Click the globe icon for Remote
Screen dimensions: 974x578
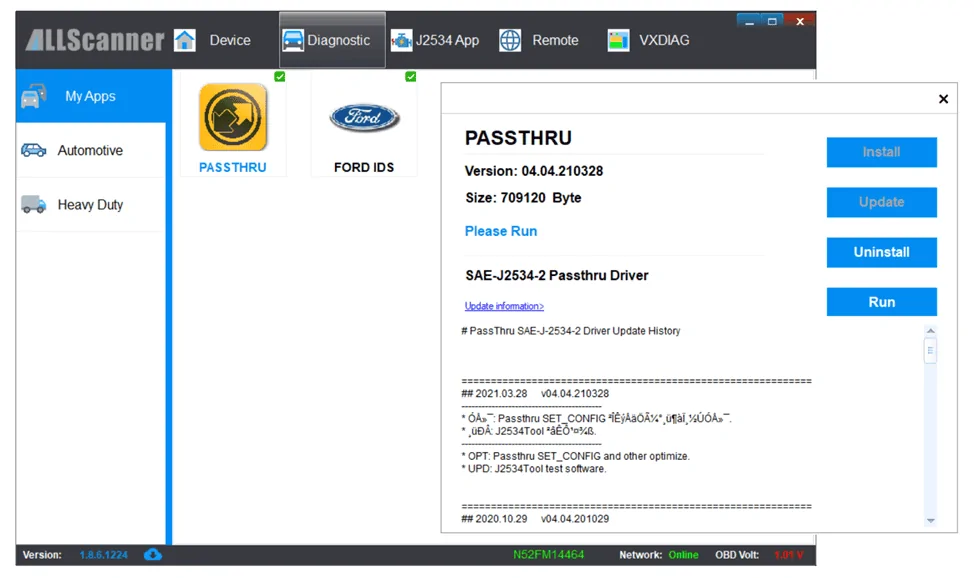[x=510, y=40]
